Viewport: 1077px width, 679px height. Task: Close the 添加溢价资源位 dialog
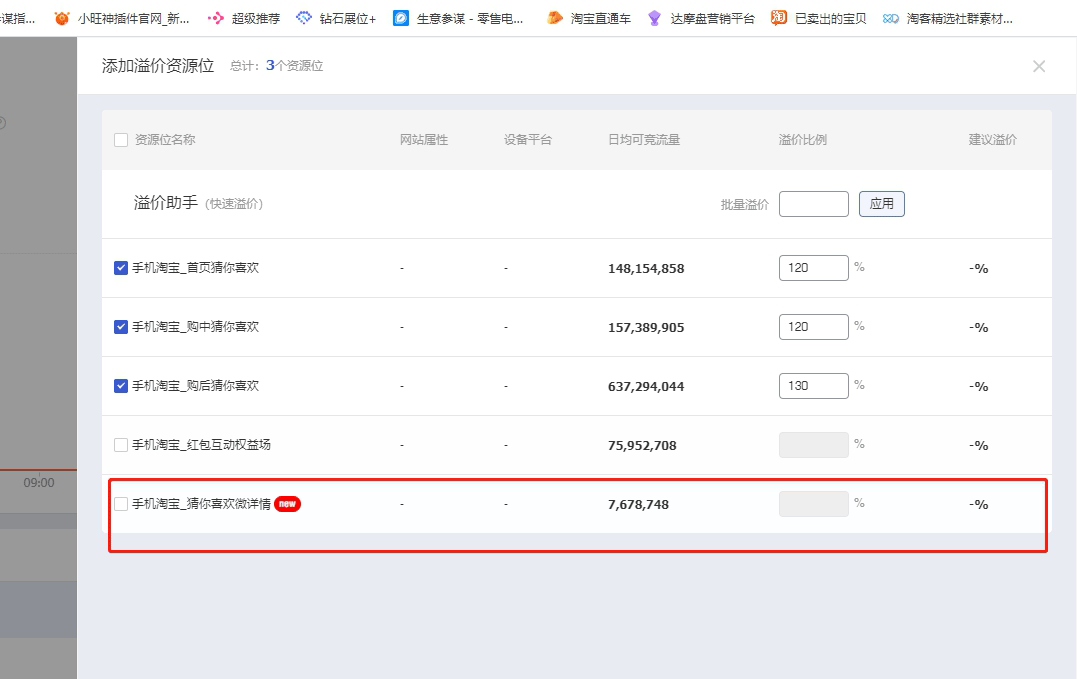point(1038,66)
